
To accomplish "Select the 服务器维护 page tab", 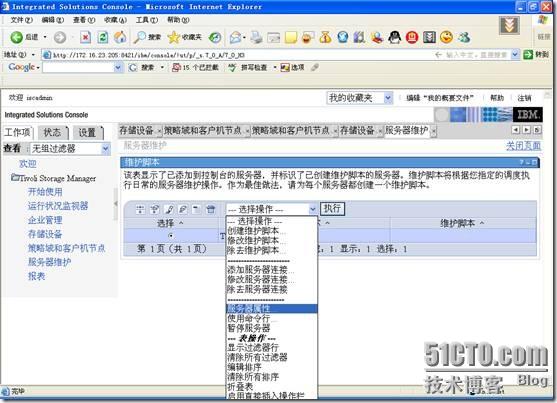I will [x=407, y=130].
